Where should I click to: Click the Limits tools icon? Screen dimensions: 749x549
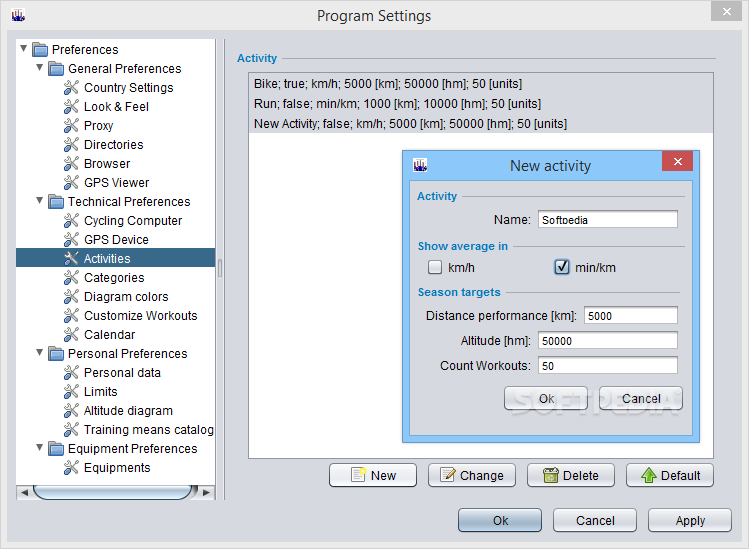[71, 392]
